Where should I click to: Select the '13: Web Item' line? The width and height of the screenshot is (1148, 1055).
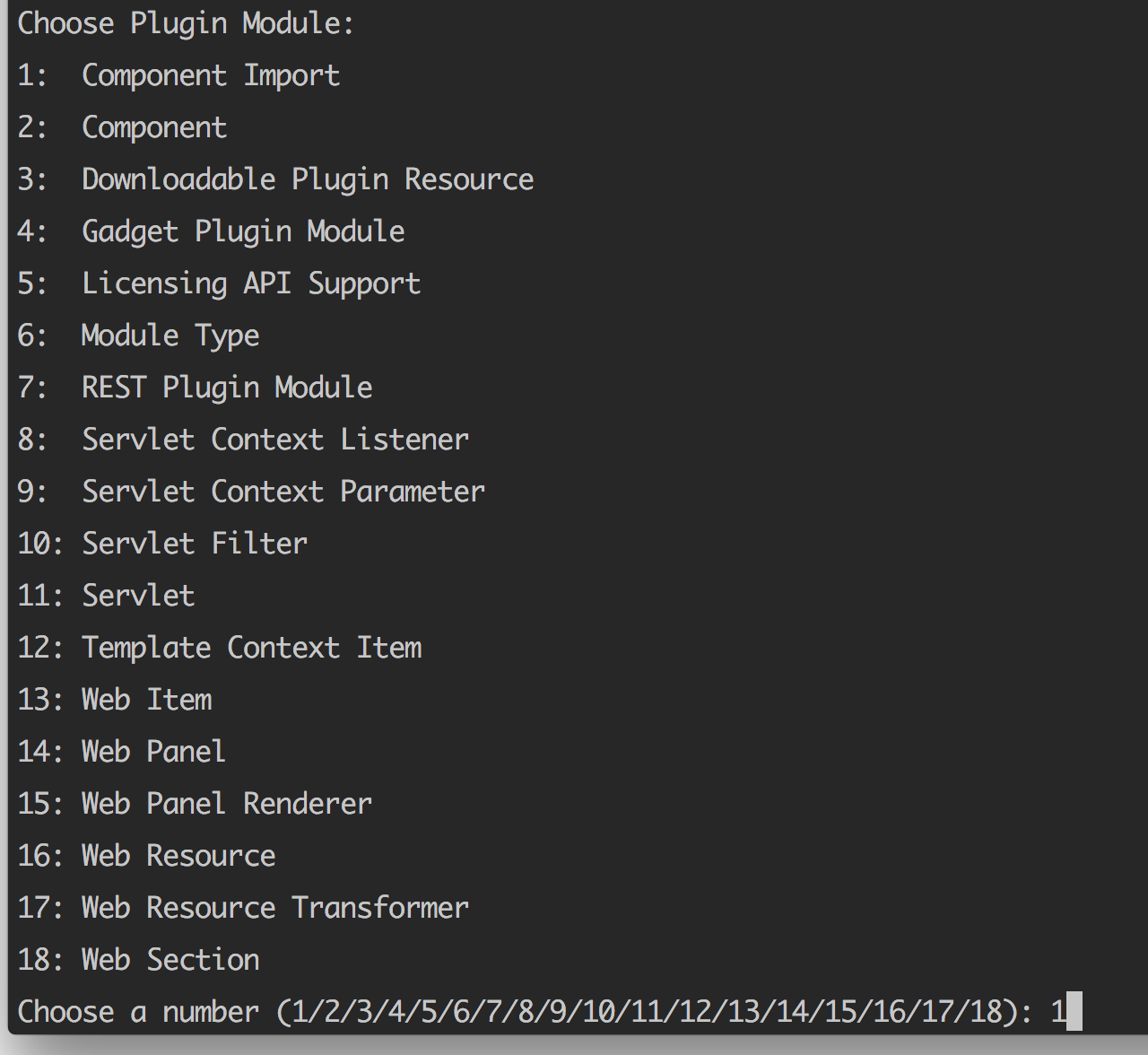point(115,700)
